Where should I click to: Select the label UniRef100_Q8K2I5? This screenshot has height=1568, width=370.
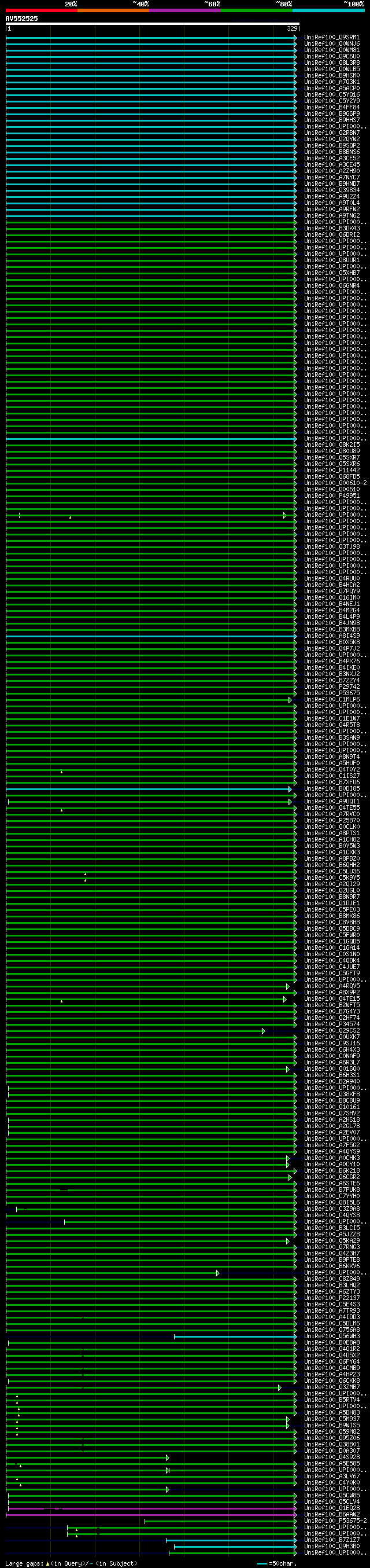332,445
